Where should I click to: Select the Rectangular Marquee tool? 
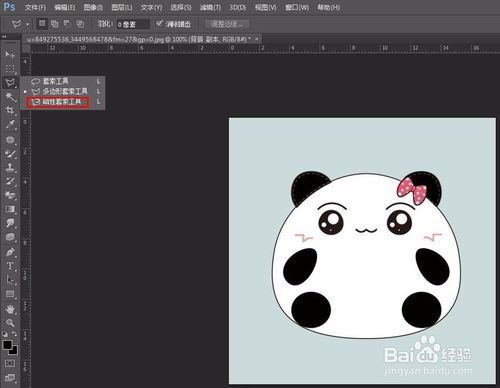tap(10, 69)
